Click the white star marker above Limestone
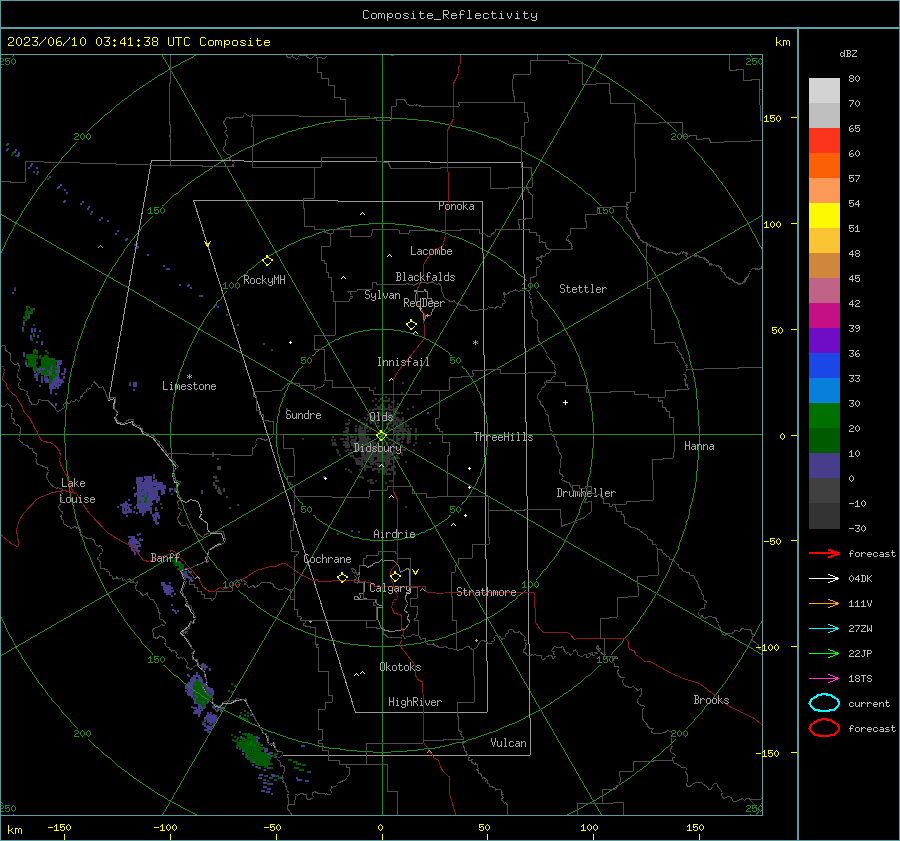The height and width of the screenshot is (841, 900). coord(189,377)
